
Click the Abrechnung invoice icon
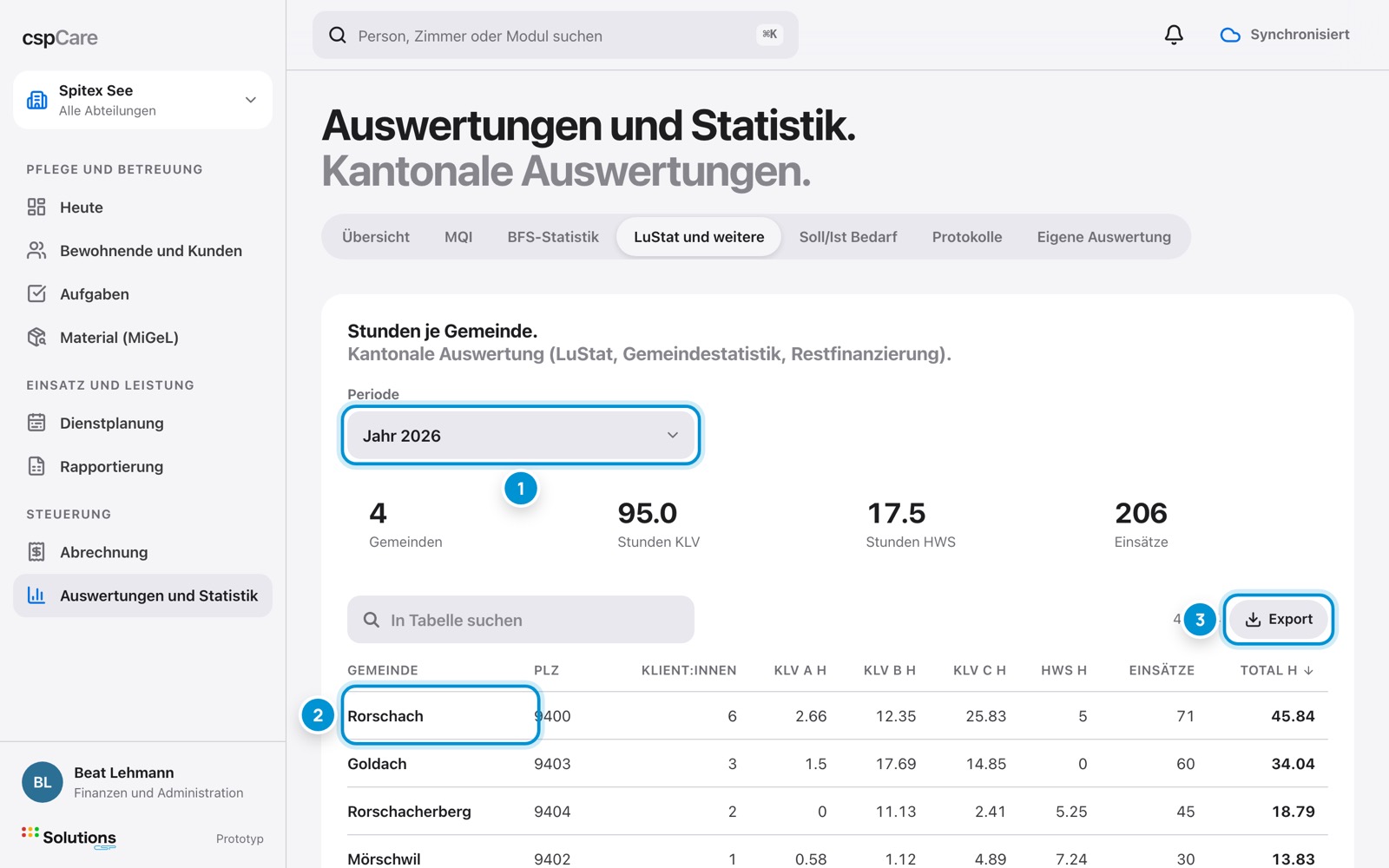point(36,552)
